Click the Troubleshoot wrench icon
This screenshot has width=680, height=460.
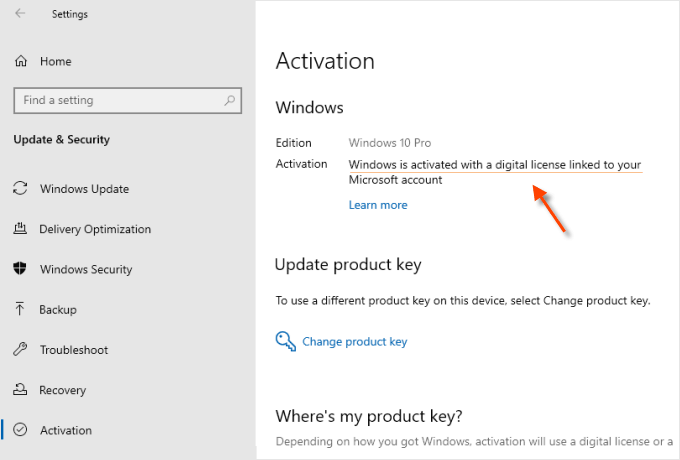coord(20,349)
